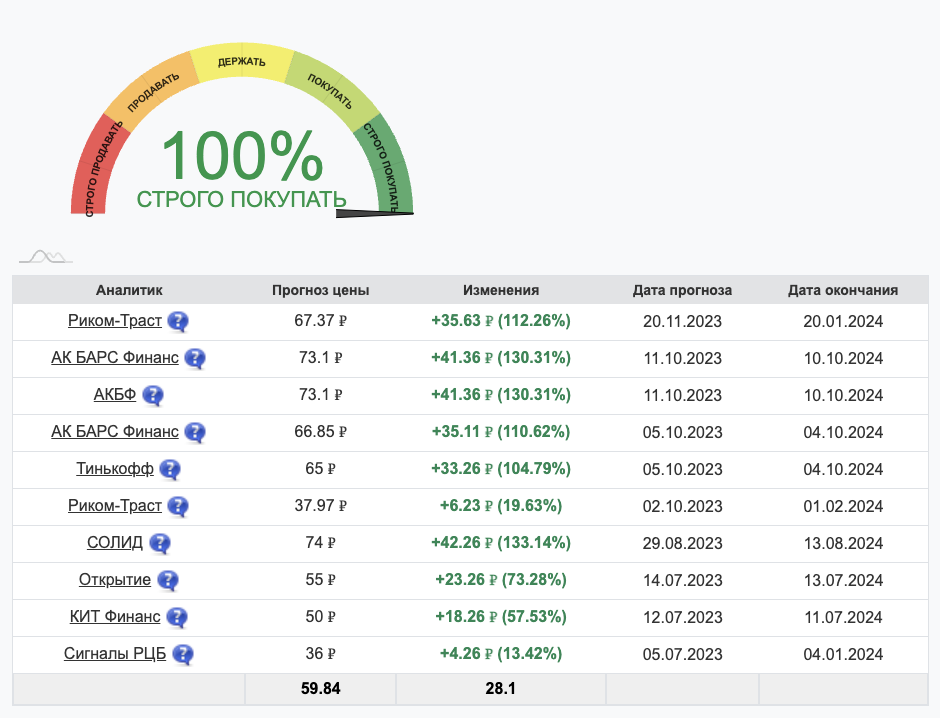Image resolution: width=940 pixels, height=718 pixels.
Task: Click the +33.26 ₽ (104.79%) change
Action: point(501,469)
